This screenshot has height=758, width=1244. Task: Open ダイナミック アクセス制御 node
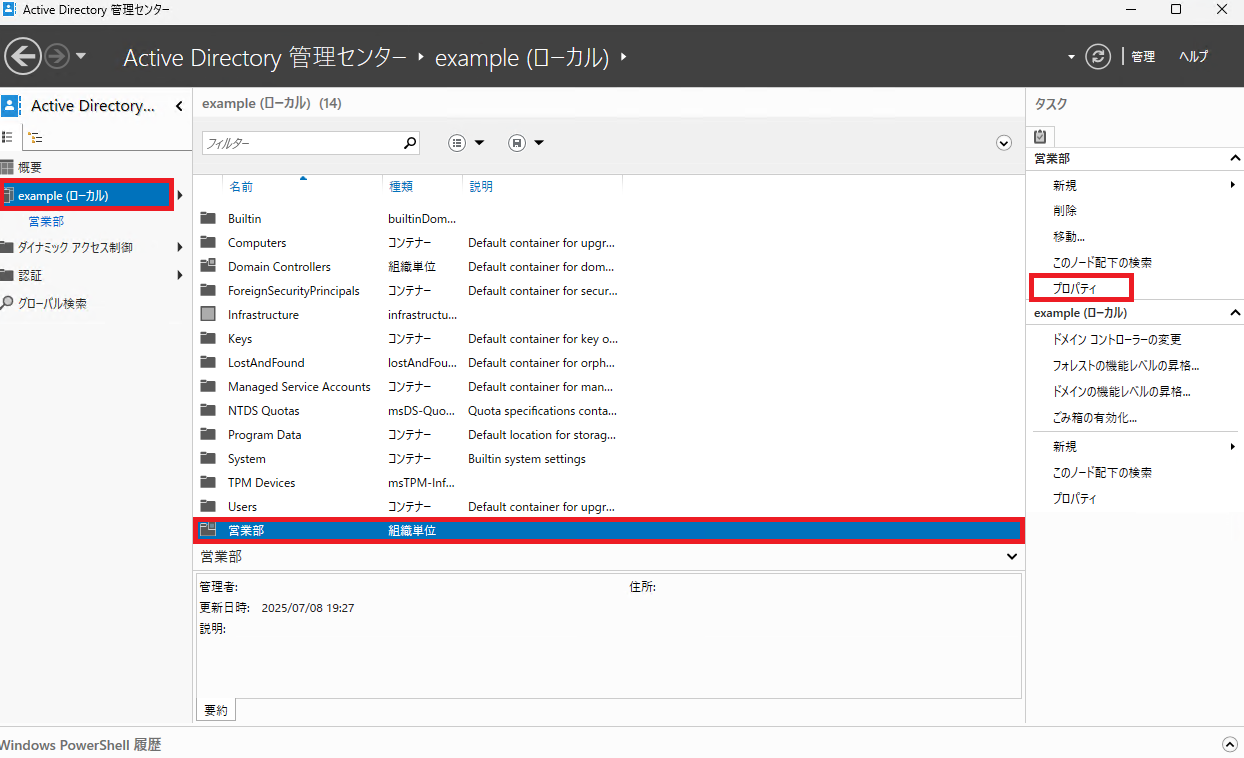75,247
